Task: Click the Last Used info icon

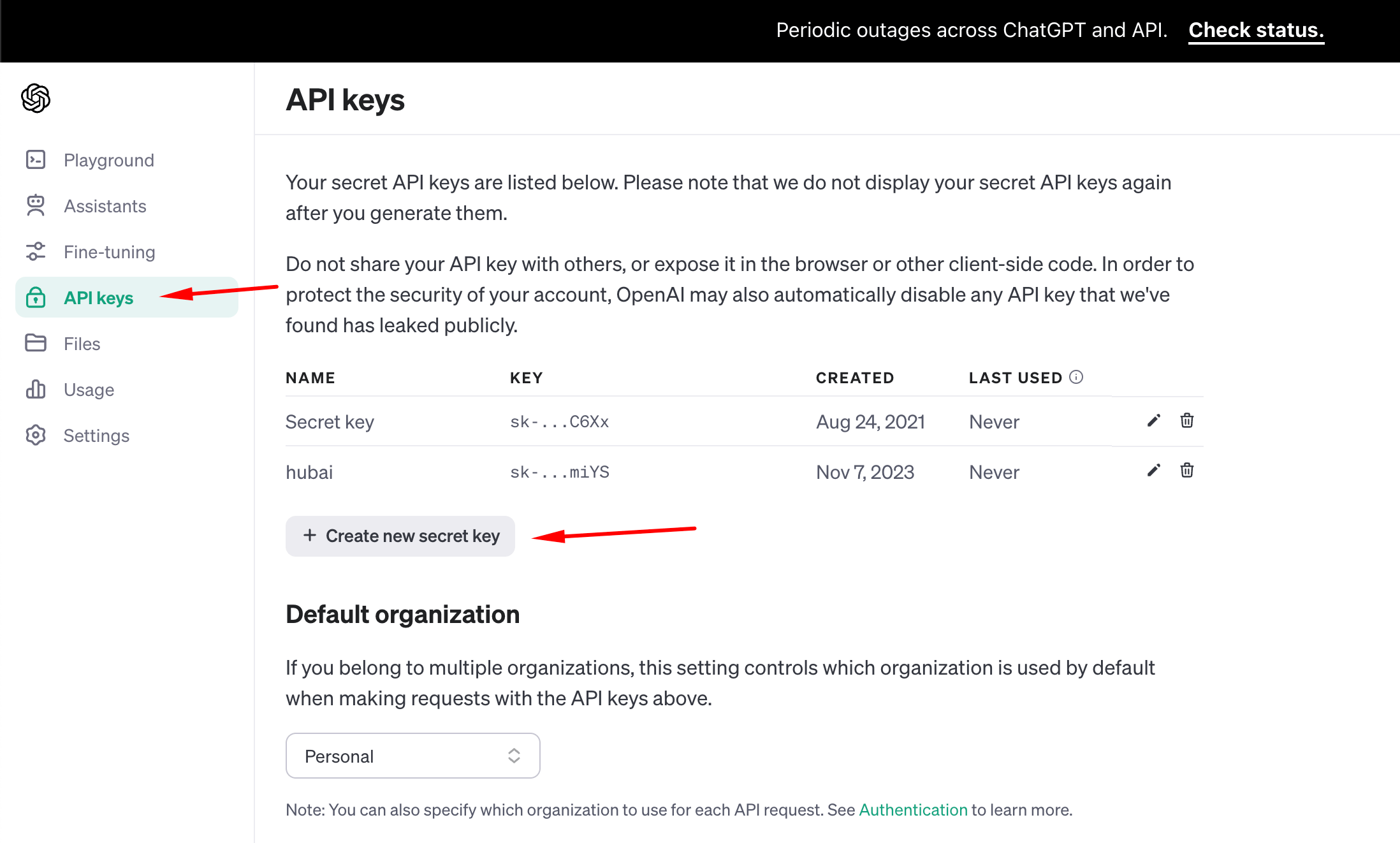Action: pos(1076,377)
